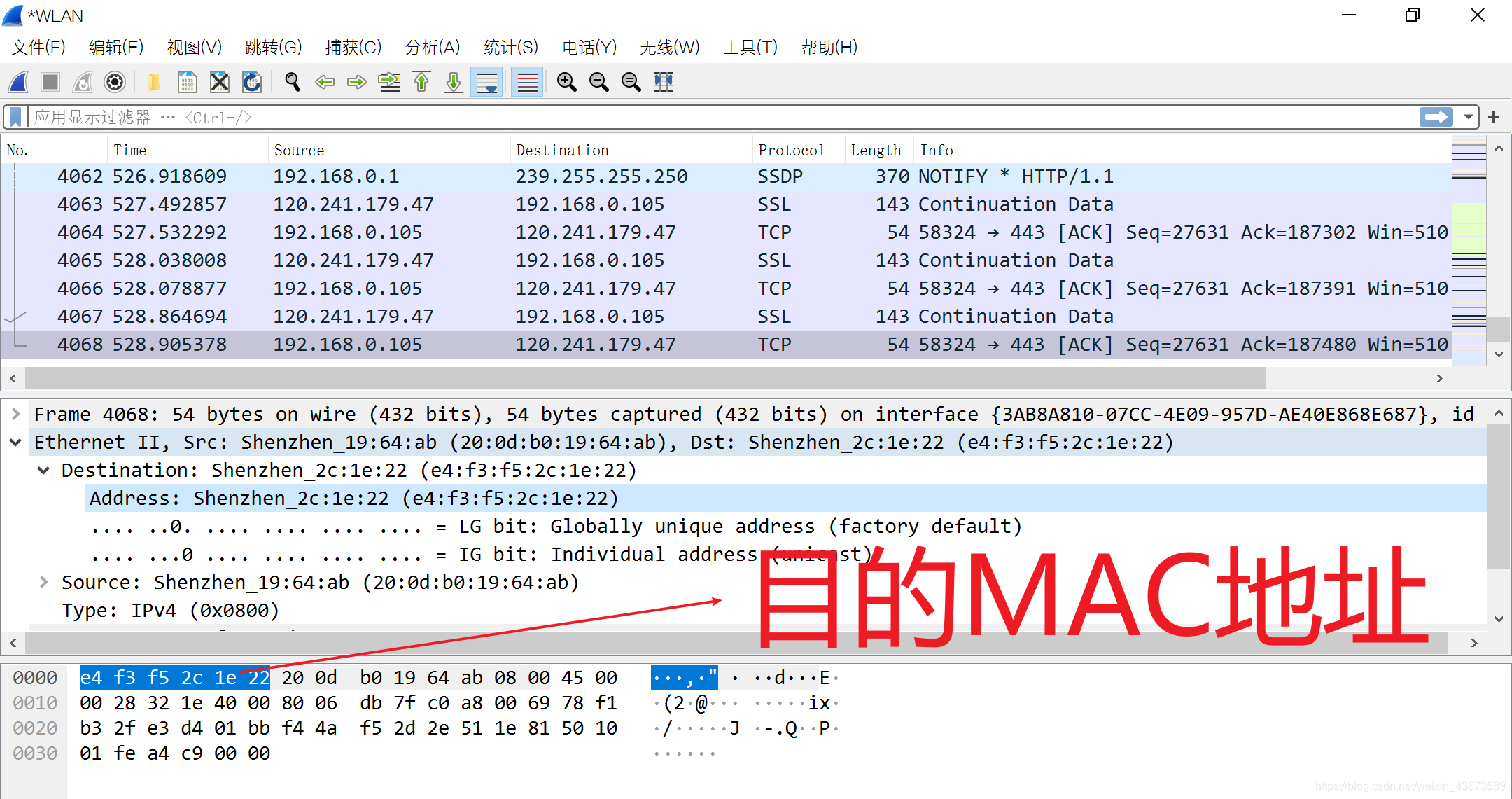
Task: Start capturing packets with shark fin icon
Action: tap(19, 83)
